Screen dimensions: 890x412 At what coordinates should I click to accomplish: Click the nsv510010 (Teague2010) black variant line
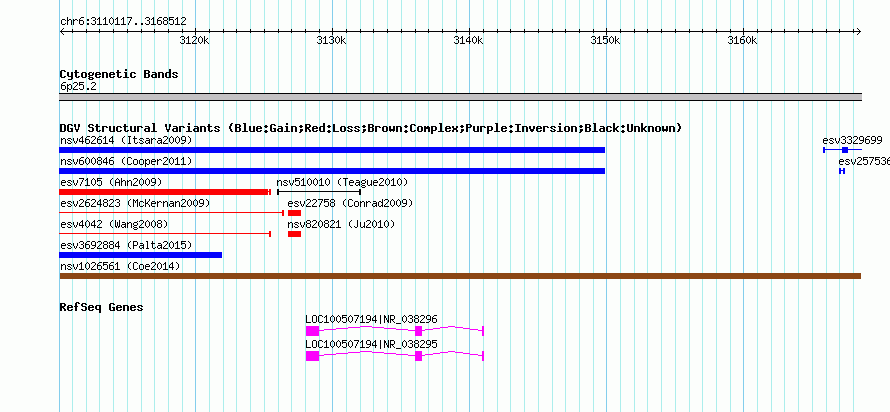point(318,192)
